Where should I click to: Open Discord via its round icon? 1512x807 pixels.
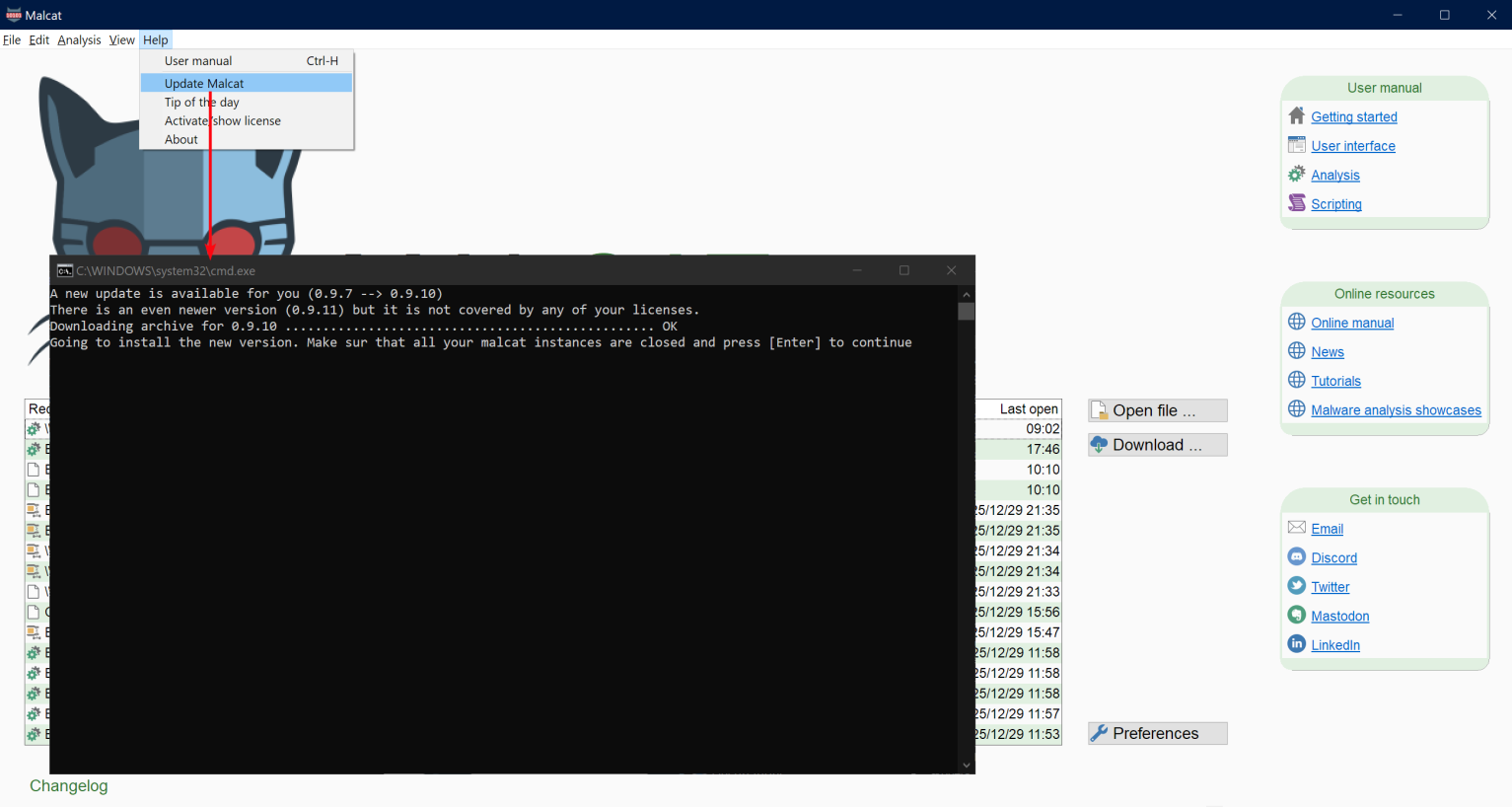(1296, 555)
